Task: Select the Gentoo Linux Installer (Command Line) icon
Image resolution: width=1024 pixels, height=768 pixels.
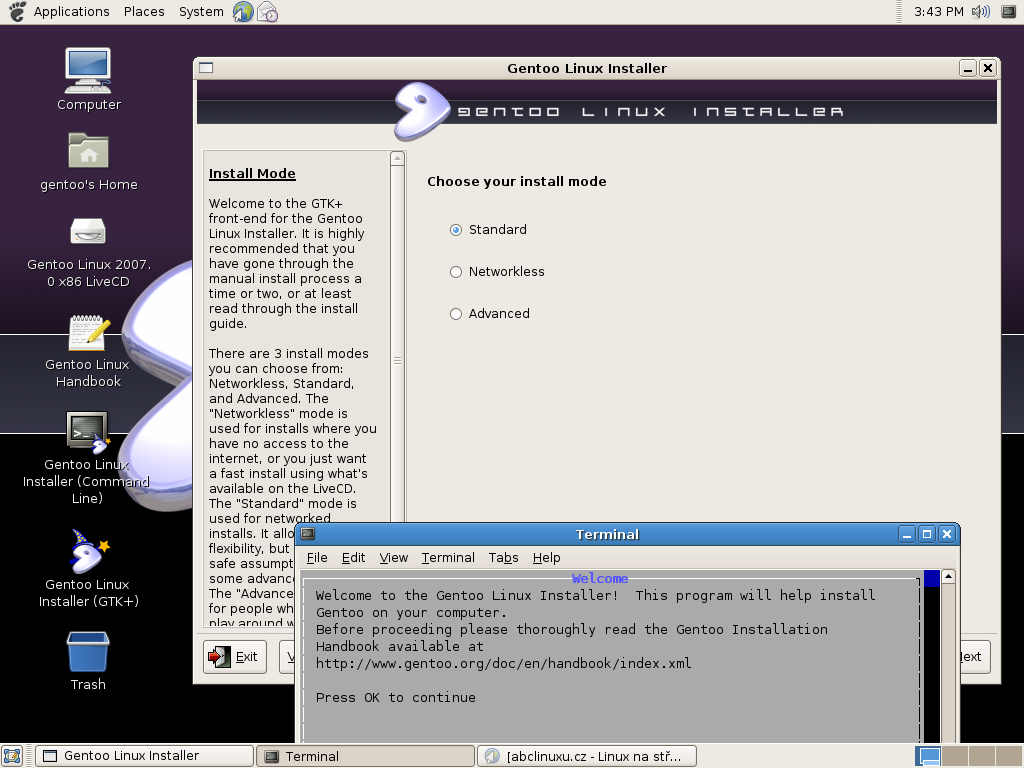Action: pos(88,432)
